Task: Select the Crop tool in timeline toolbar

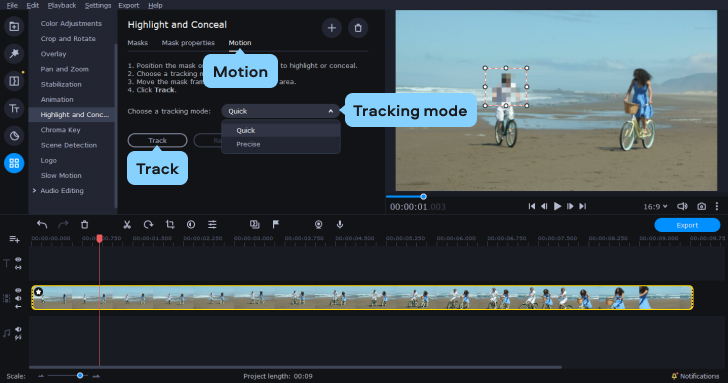Action: pos(170,225)
